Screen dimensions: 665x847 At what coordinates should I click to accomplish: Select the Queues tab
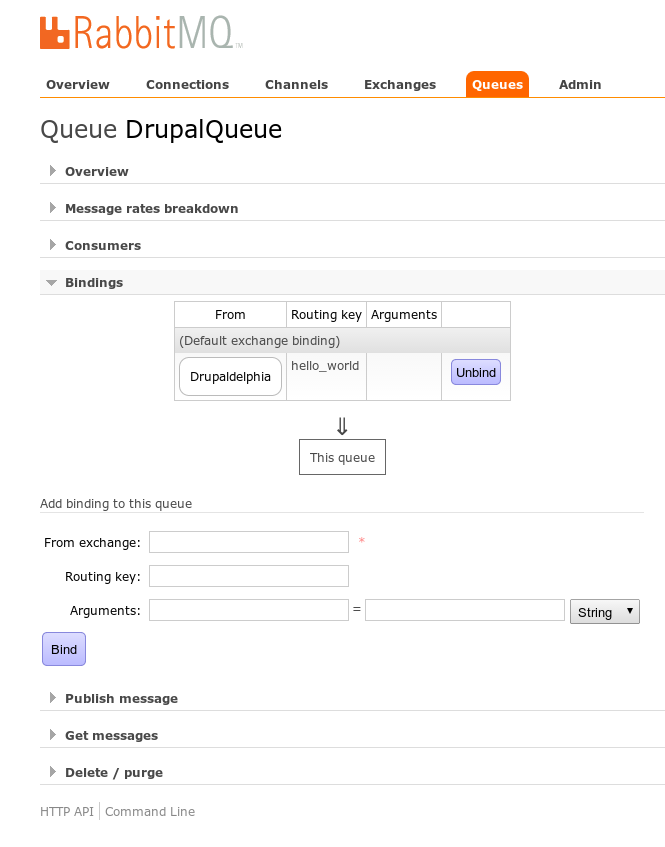coord(497,85)
